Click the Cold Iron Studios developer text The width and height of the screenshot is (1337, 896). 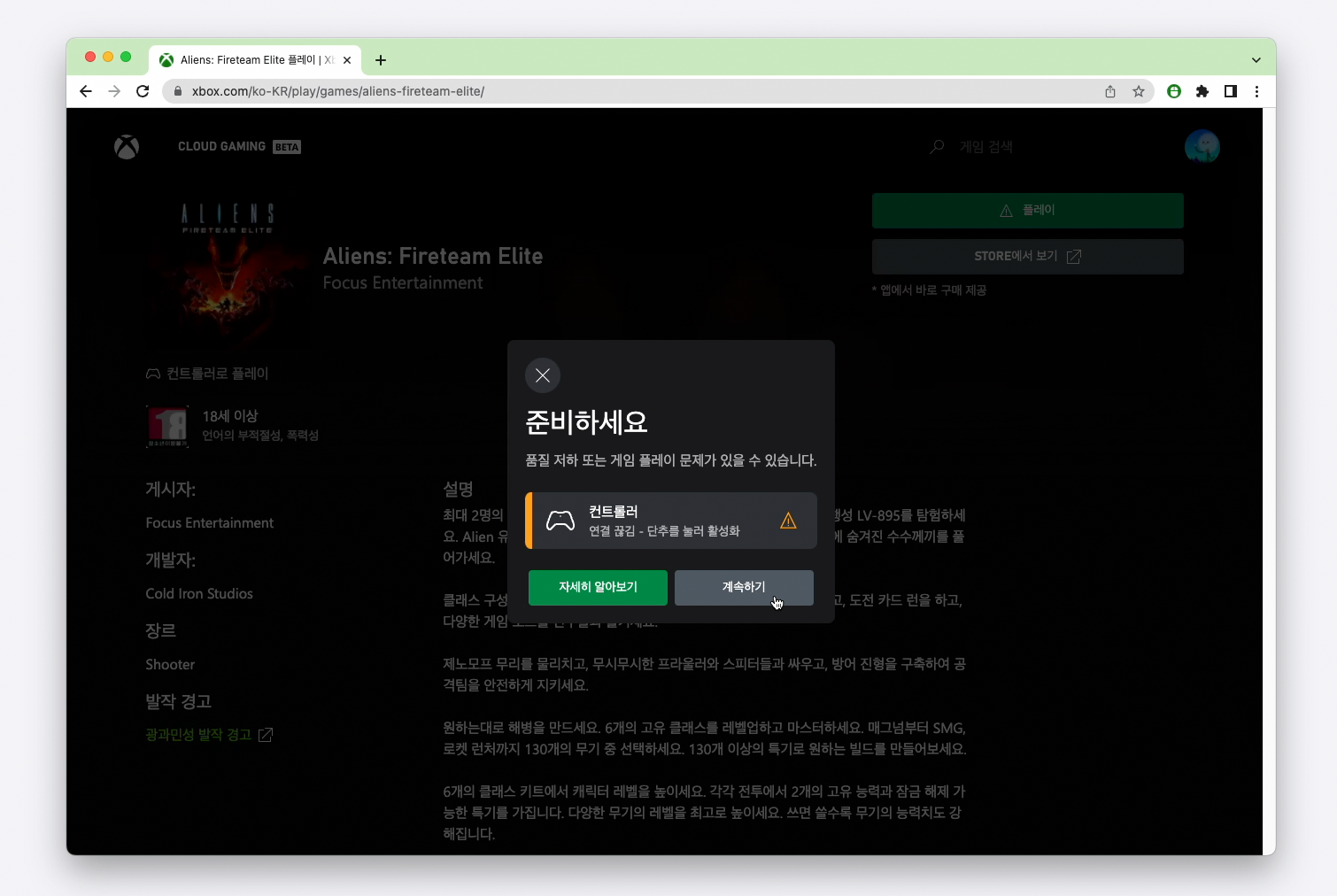199,594
